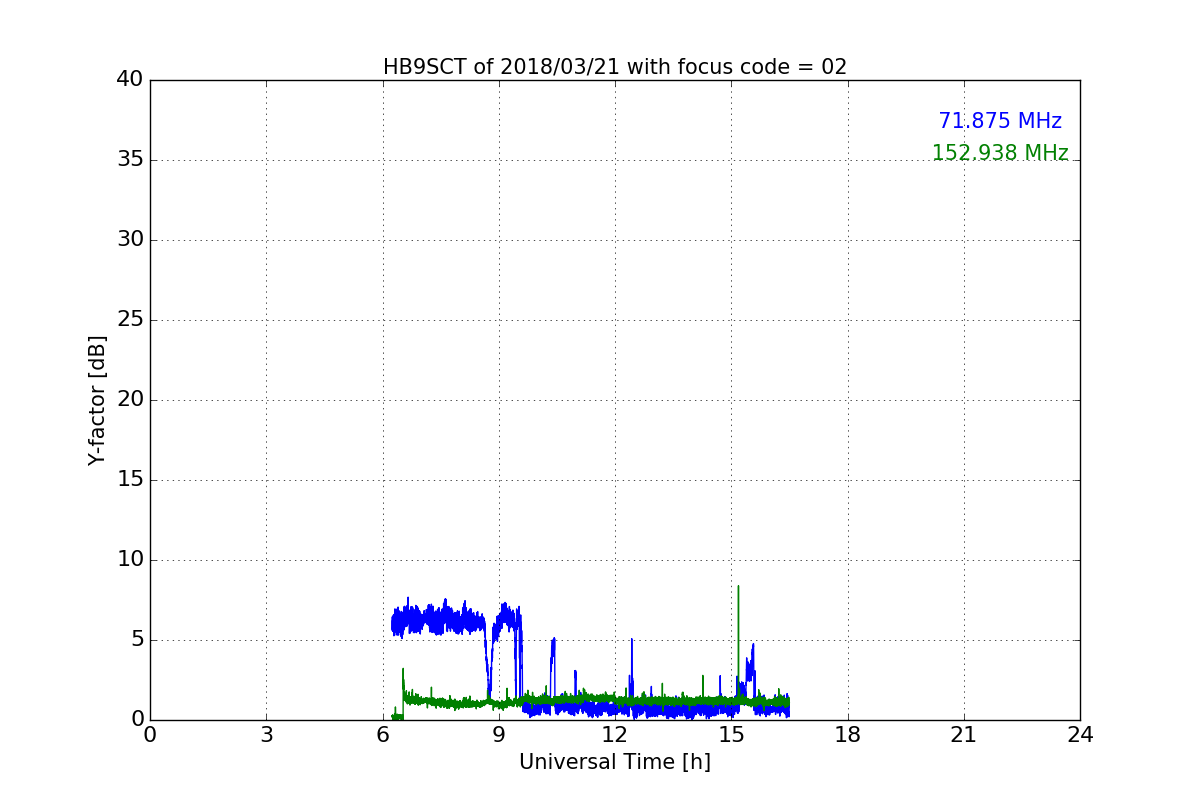The height and width of the screenshot is (800, 1200).
Task: Click the Y-factor [dB] axis label
Action: [x=97, y=400]
